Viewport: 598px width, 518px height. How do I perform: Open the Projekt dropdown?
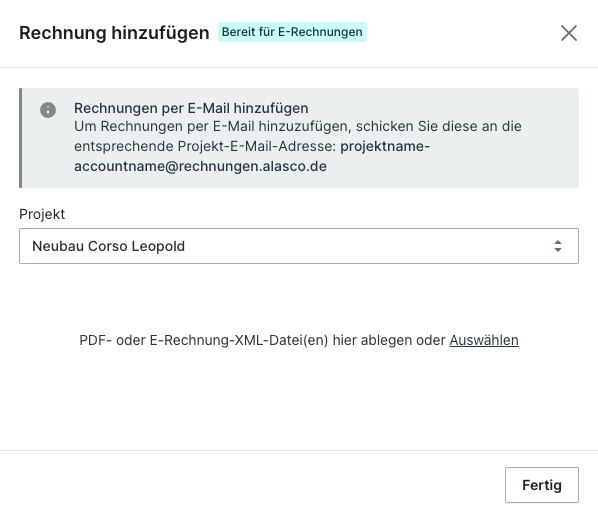point(299,246)
